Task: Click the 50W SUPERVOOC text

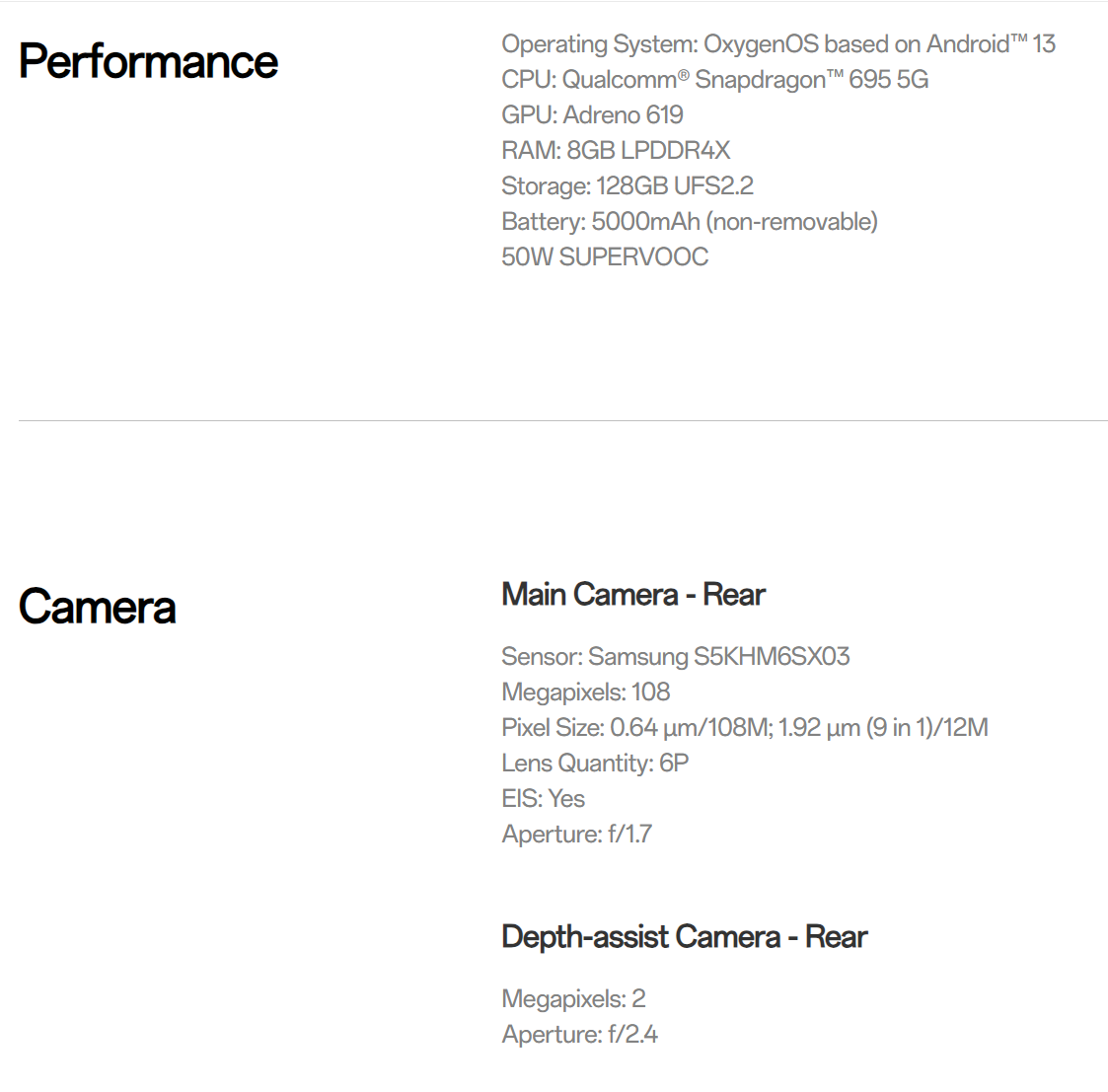Action: pyautogui.click(x=605, y=256)
